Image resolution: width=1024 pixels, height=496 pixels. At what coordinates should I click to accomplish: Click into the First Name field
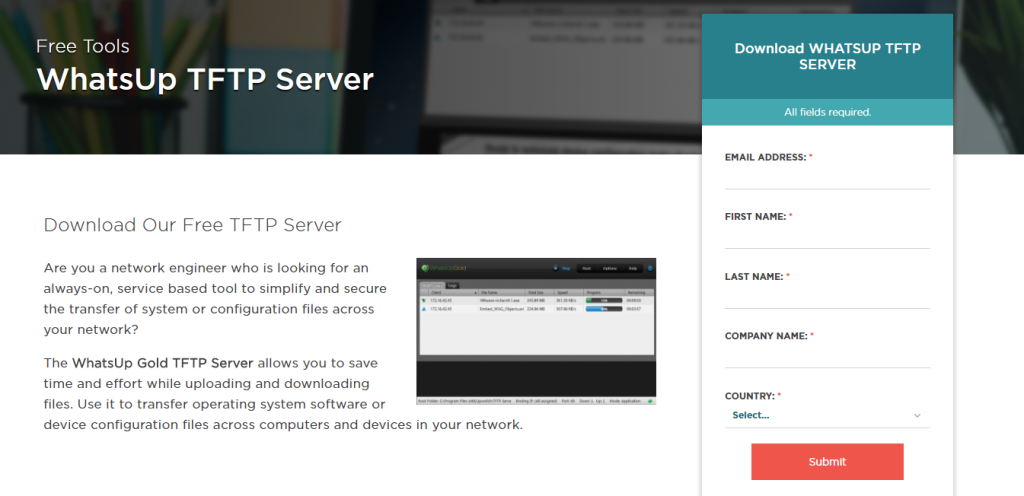[x=827, y=237]
